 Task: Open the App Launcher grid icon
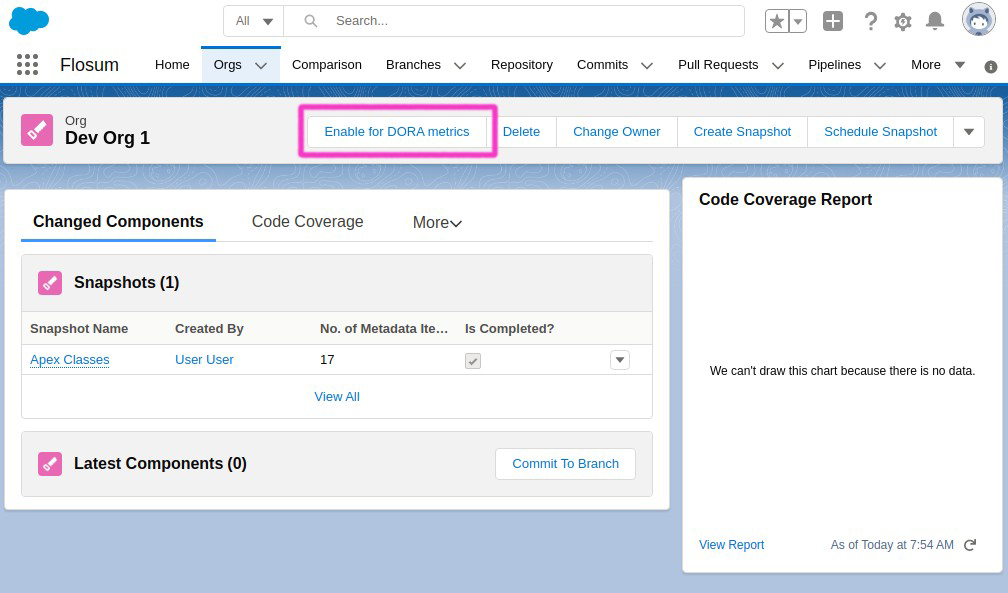(x=28, y=65)
